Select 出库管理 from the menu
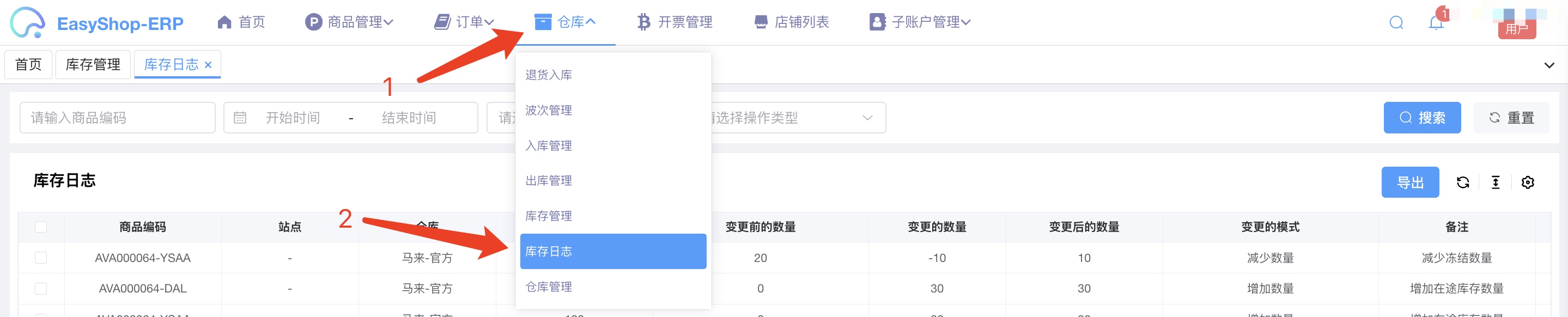This screenshot has height=317, width=1568. click(613, 181)
